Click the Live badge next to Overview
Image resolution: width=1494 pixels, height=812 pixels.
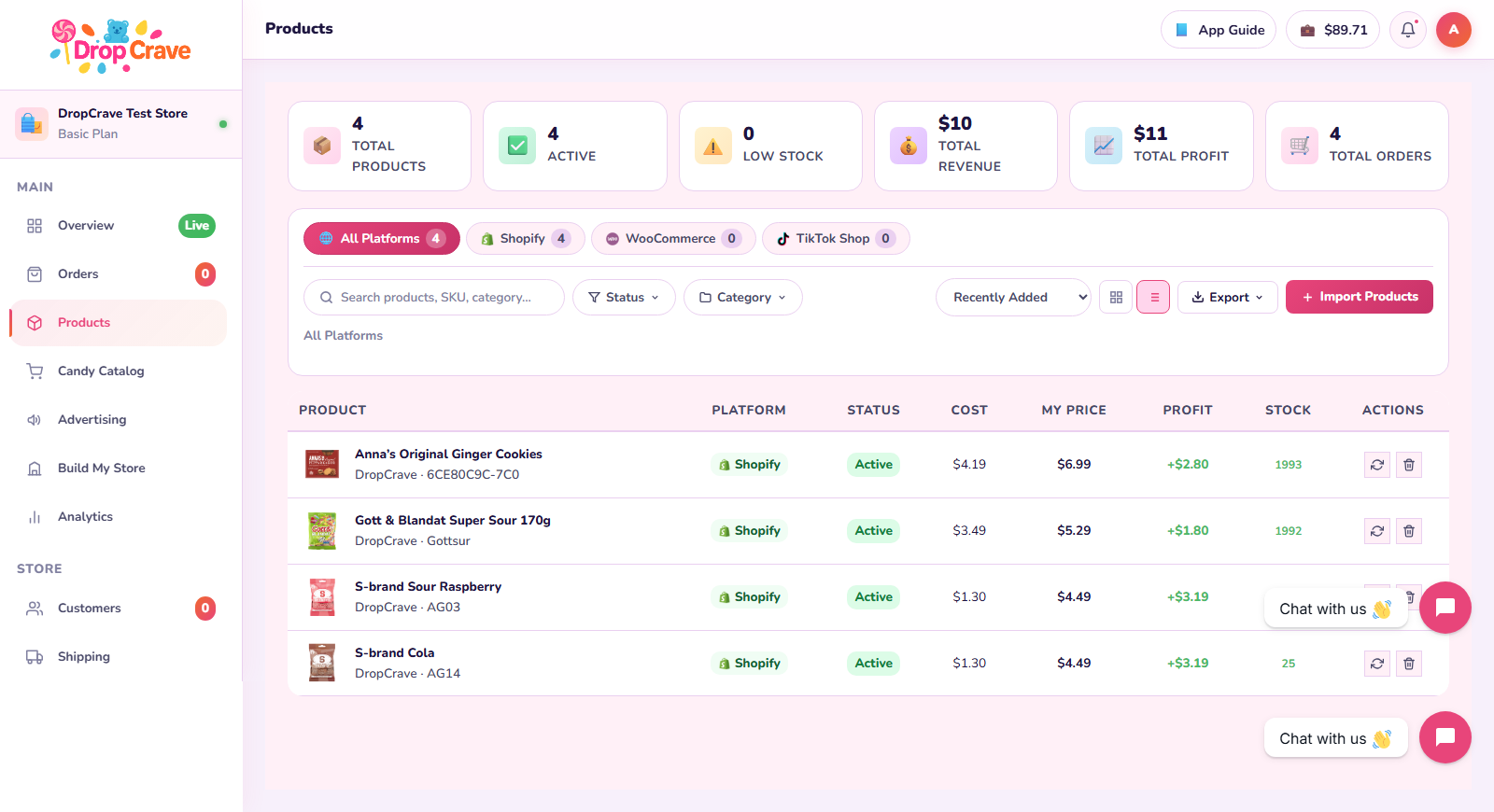(197, 226)
